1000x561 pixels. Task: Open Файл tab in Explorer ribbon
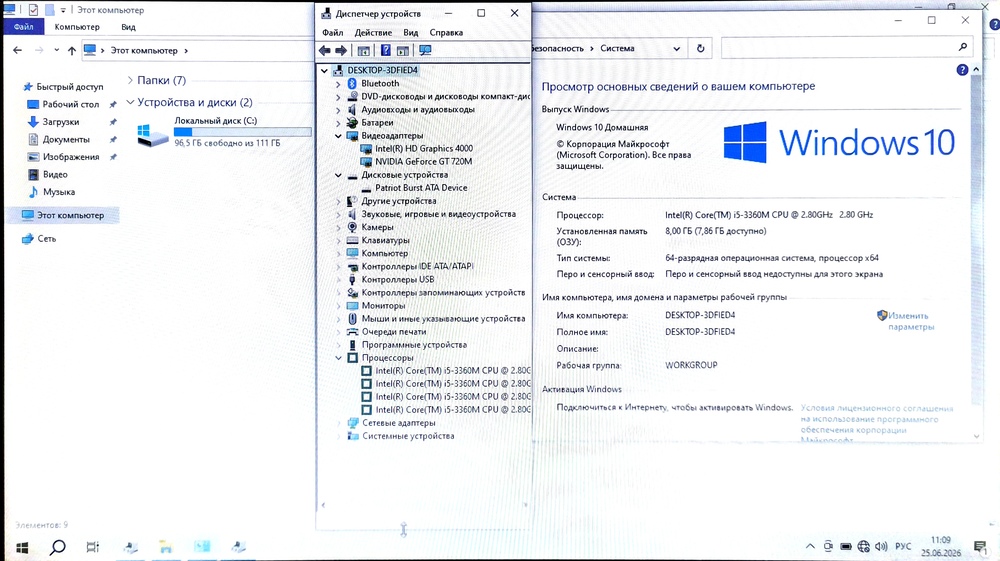(x=24, y=27)
